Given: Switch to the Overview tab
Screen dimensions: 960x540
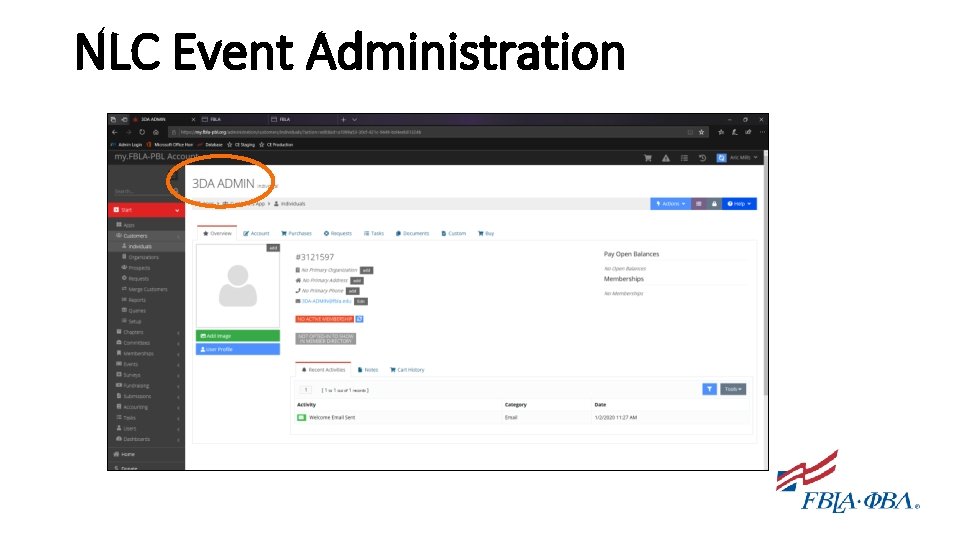Looking at the screenshot, I should click(x=217, y=233).
